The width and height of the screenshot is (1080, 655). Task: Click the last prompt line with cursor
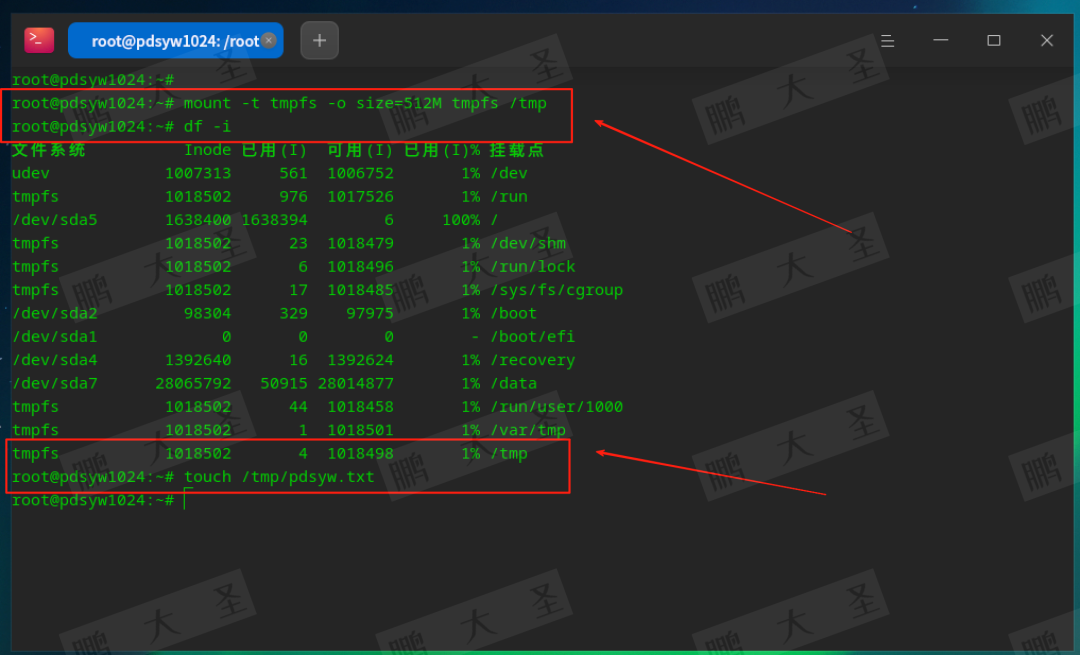tap(102, 500)
